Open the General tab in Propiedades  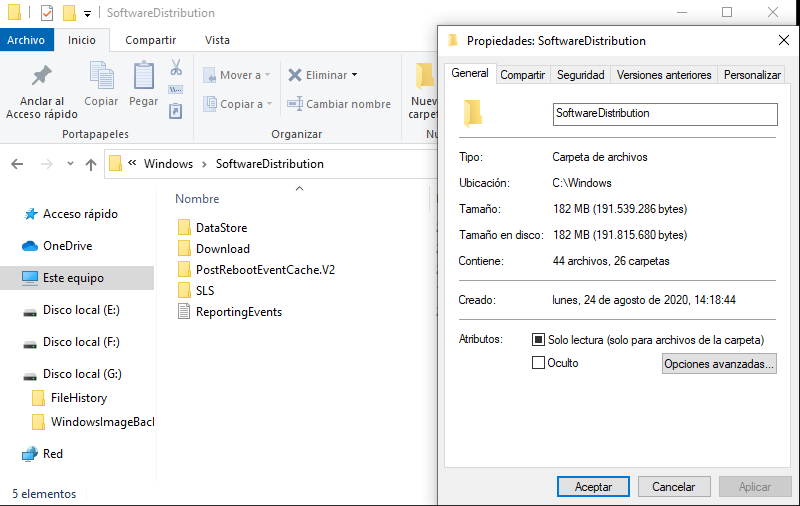(x=470, y=73)
